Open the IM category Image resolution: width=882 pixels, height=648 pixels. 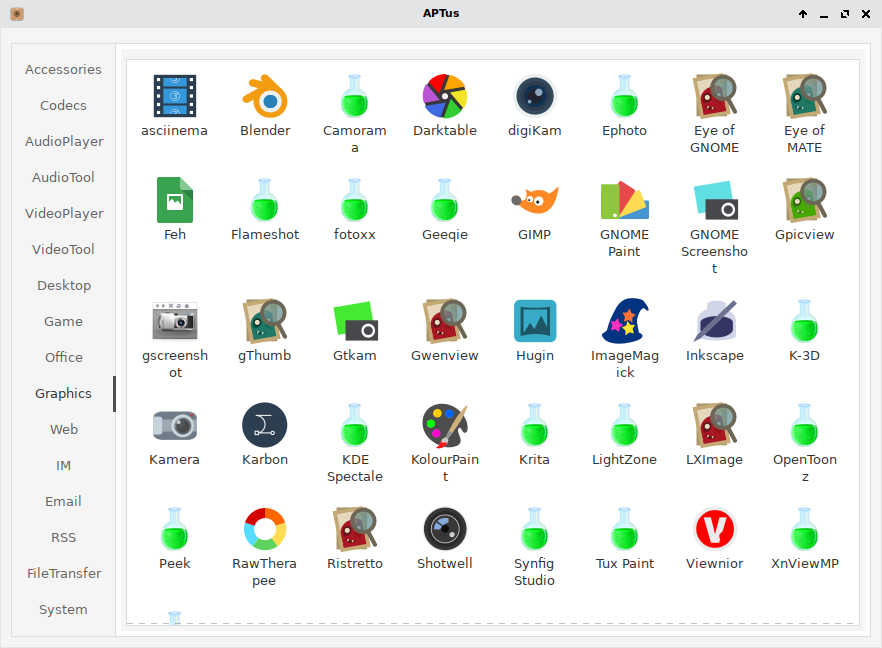click(x=64, y=465)
